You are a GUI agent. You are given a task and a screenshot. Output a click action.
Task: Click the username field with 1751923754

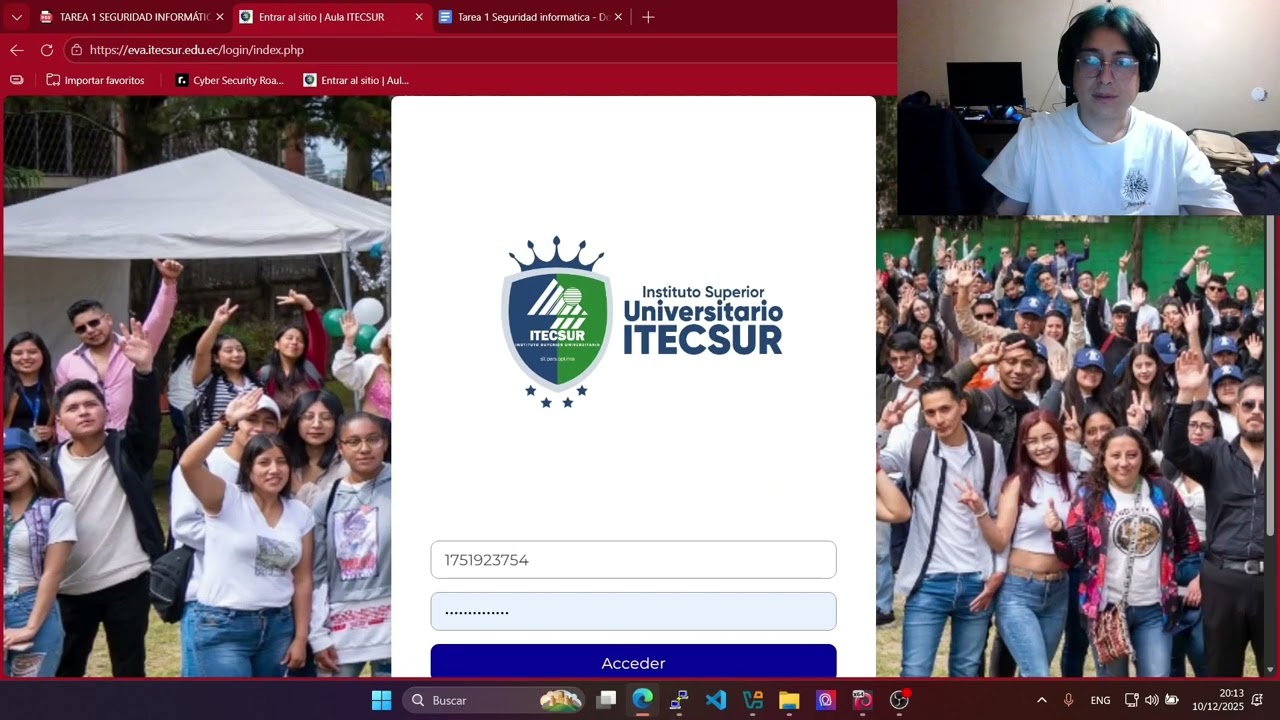pyautogui.click(x=633, y=560)
